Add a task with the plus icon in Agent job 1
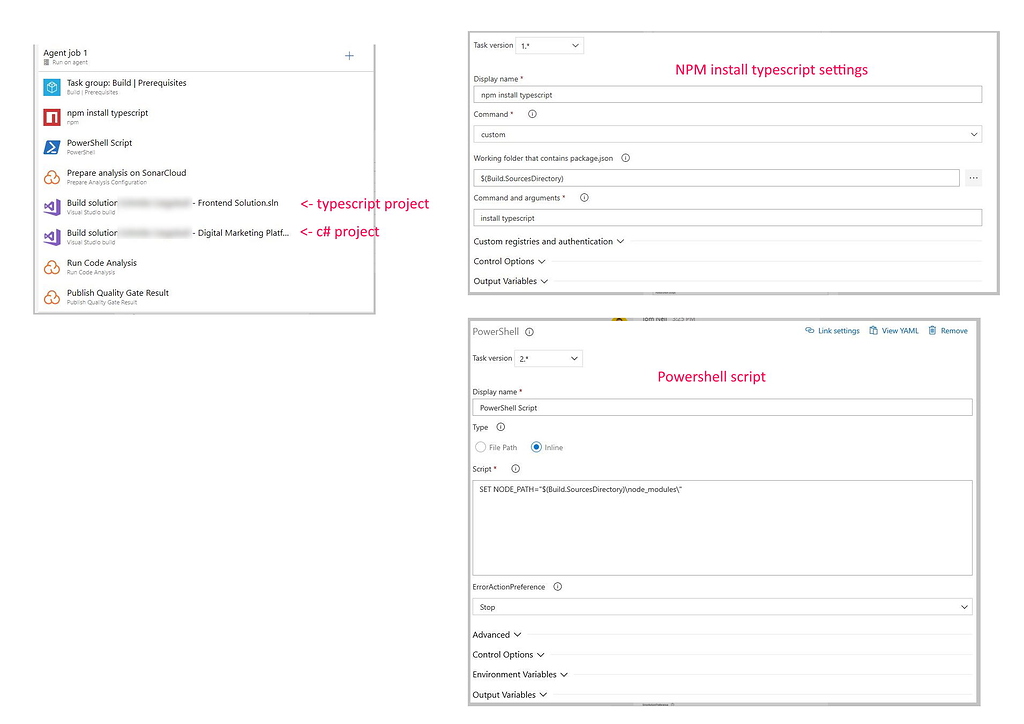Image resolution: width=1024 pixels, height=724 pixels. coord(349,56)
